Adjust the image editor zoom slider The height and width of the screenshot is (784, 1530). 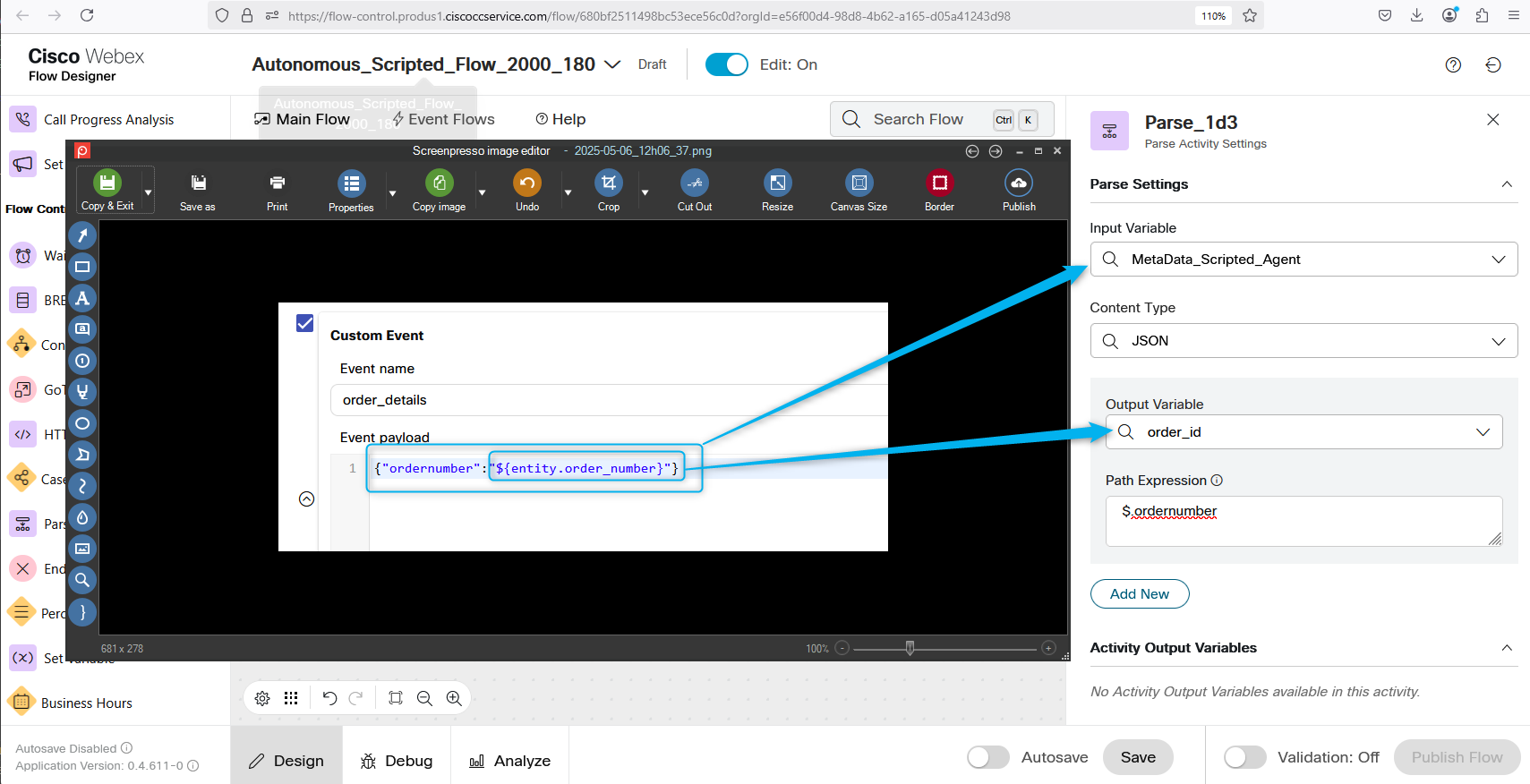(x=910, y=648)
